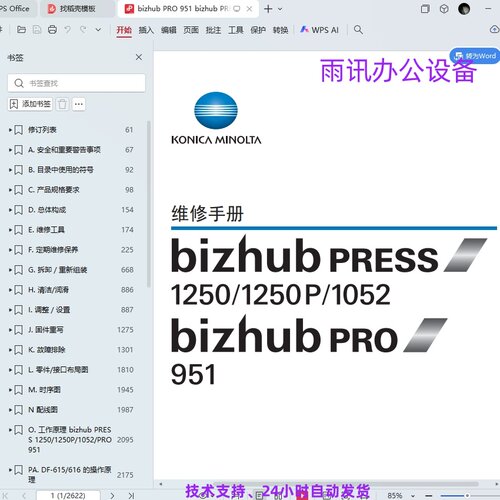Viewport: 500px width, 500px height.
Task: Expand the 修订列表 bookmark
Action: pos(10,130)
